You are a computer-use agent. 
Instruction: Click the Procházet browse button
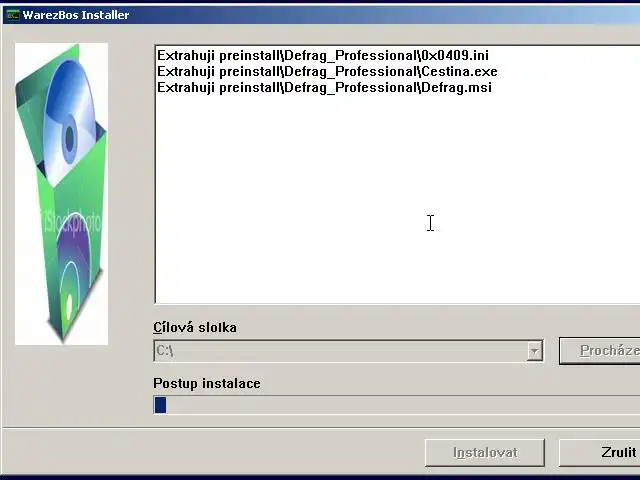[600, 351]
